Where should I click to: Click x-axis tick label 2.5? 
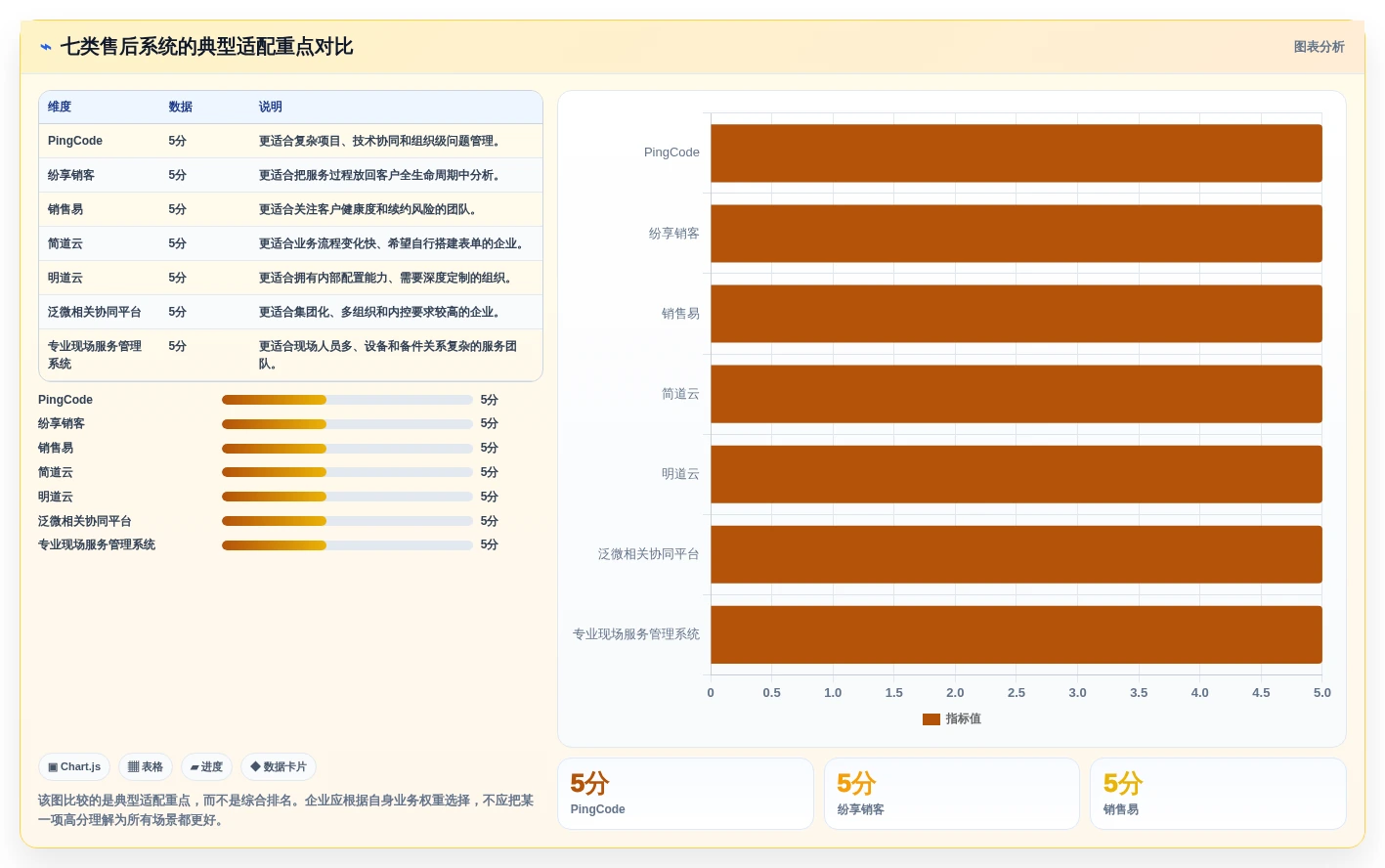pos(1017,693)
